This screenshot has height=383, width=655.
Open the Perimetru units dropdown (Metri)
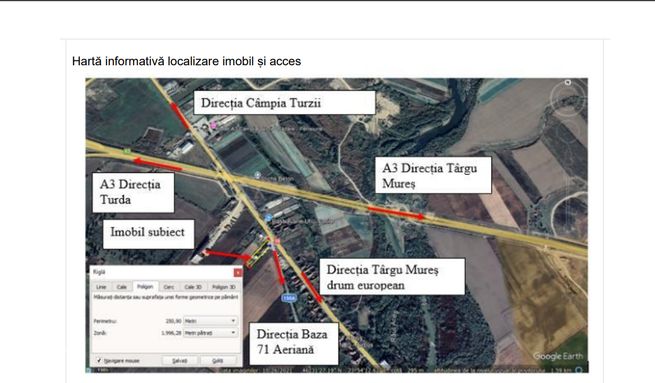click(x=211, y=321)
